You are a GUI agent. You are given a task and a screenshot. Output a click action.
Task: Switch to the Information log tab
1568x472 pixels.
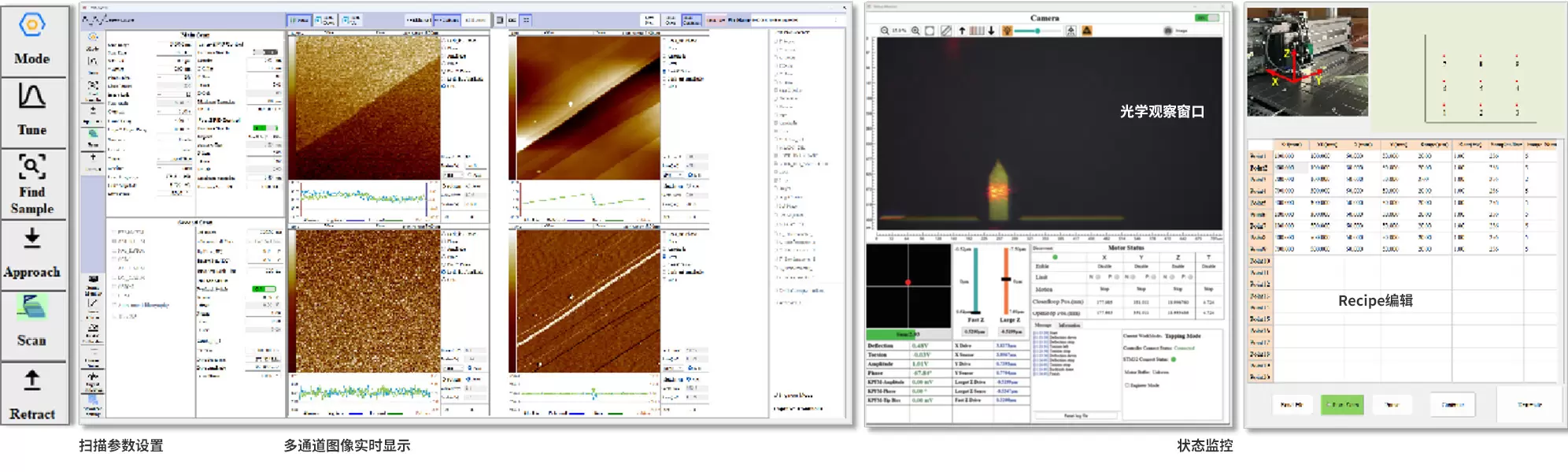[1070, 325]
